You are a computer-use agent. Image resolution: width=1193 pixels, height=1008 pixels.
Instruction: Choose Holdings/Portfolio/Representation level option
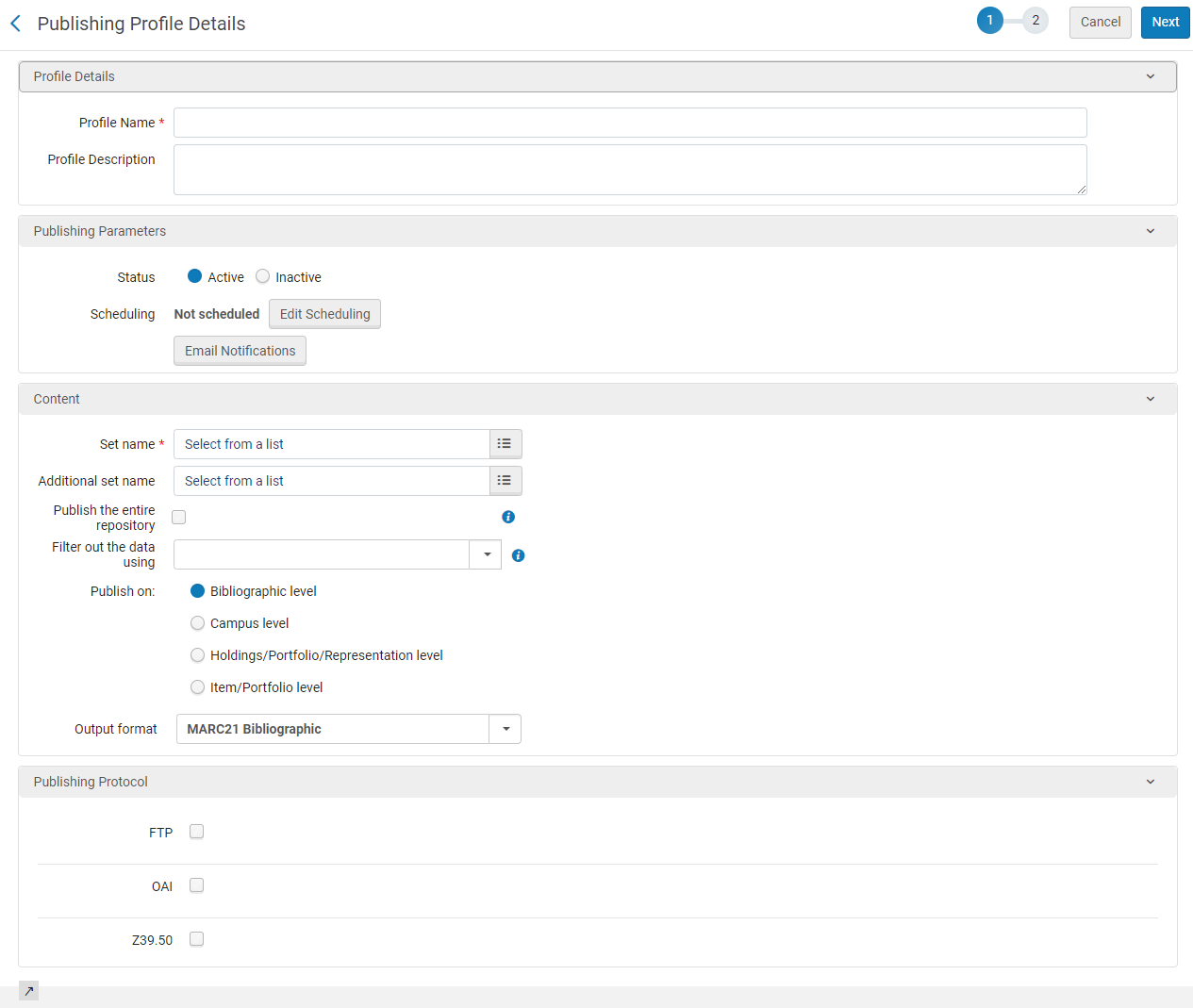click(x=198, y=655)
